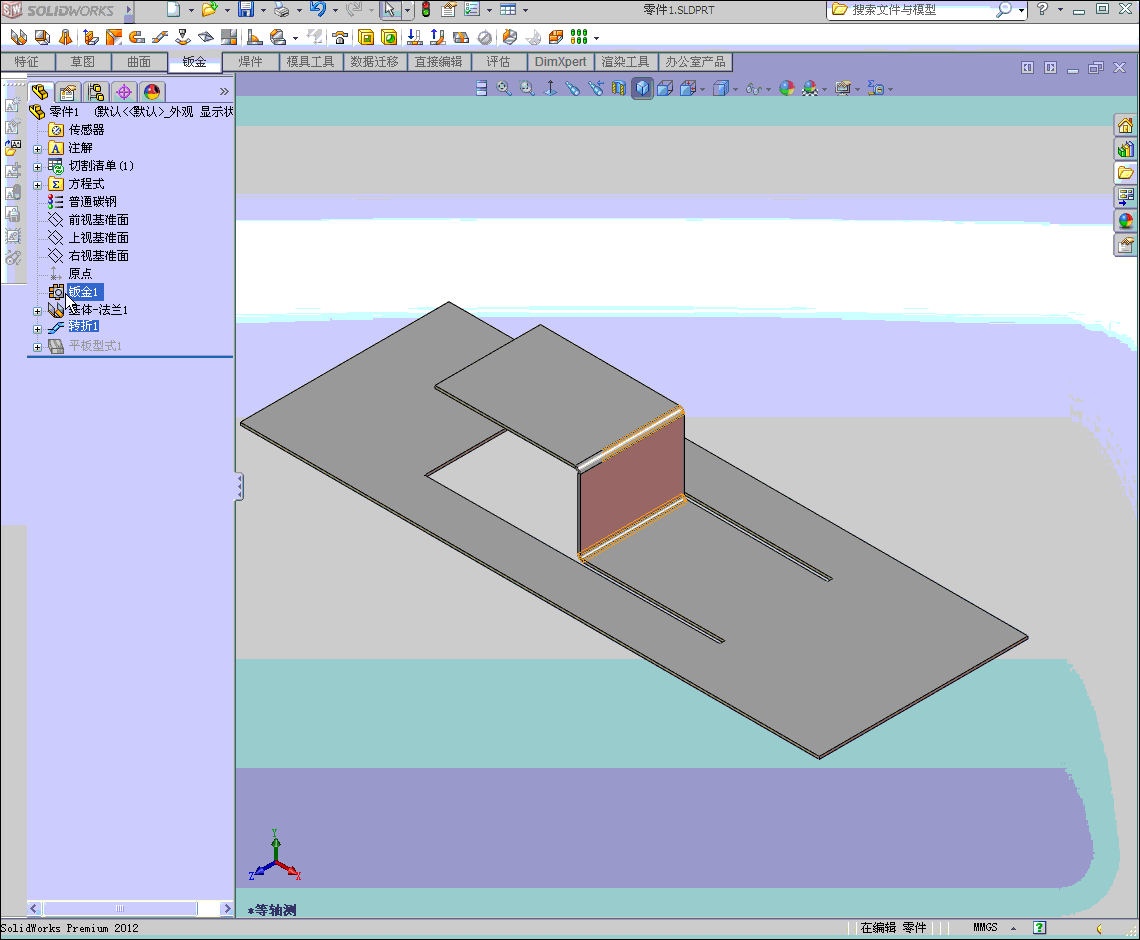Viewport: 1140px width, 940px height.
Task: Click the Undo arrow icon
Action: (x=318, y=9)
